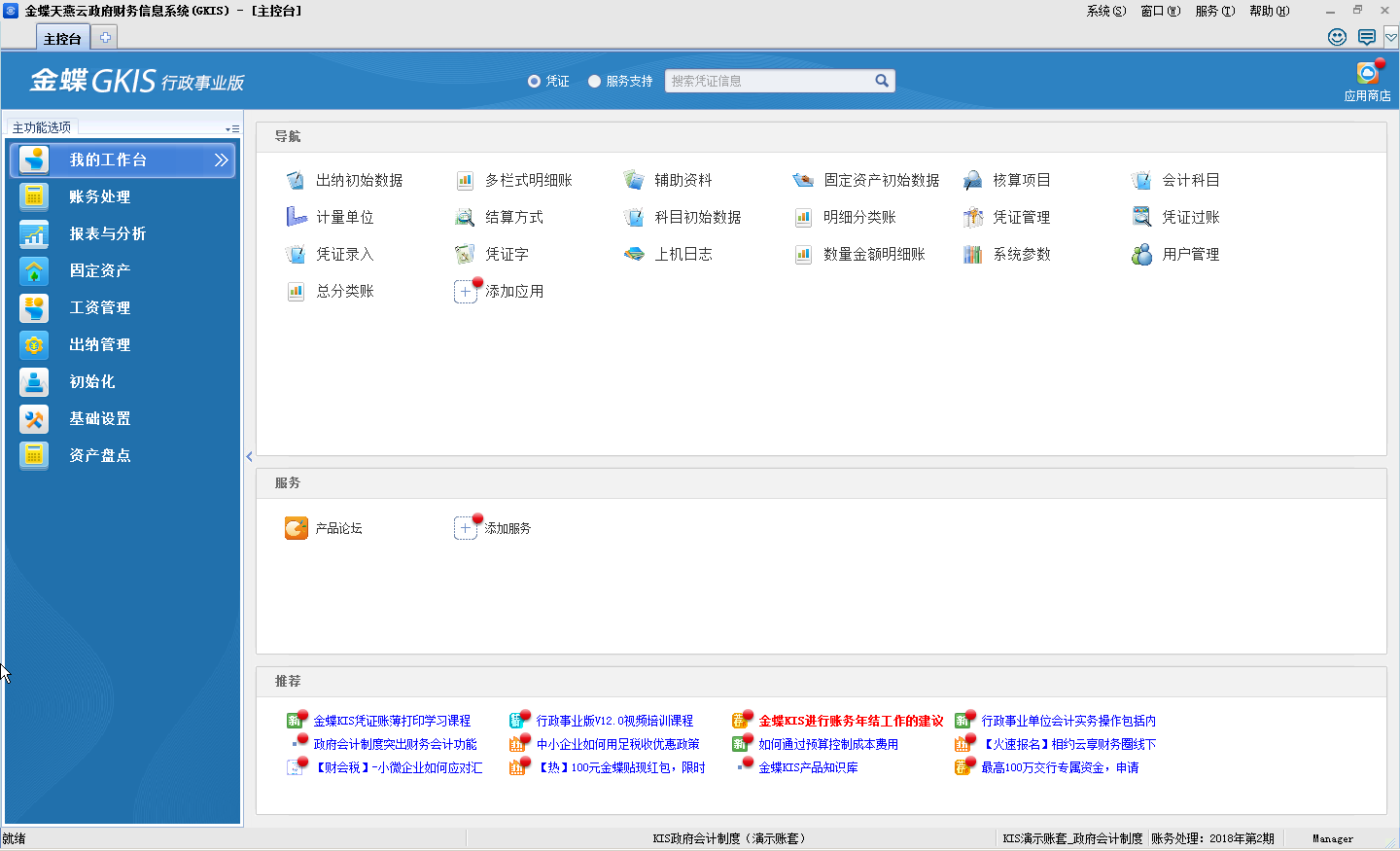Open the 帮助(H) menu
The image size is (1400, 851).
(1270, 11)
